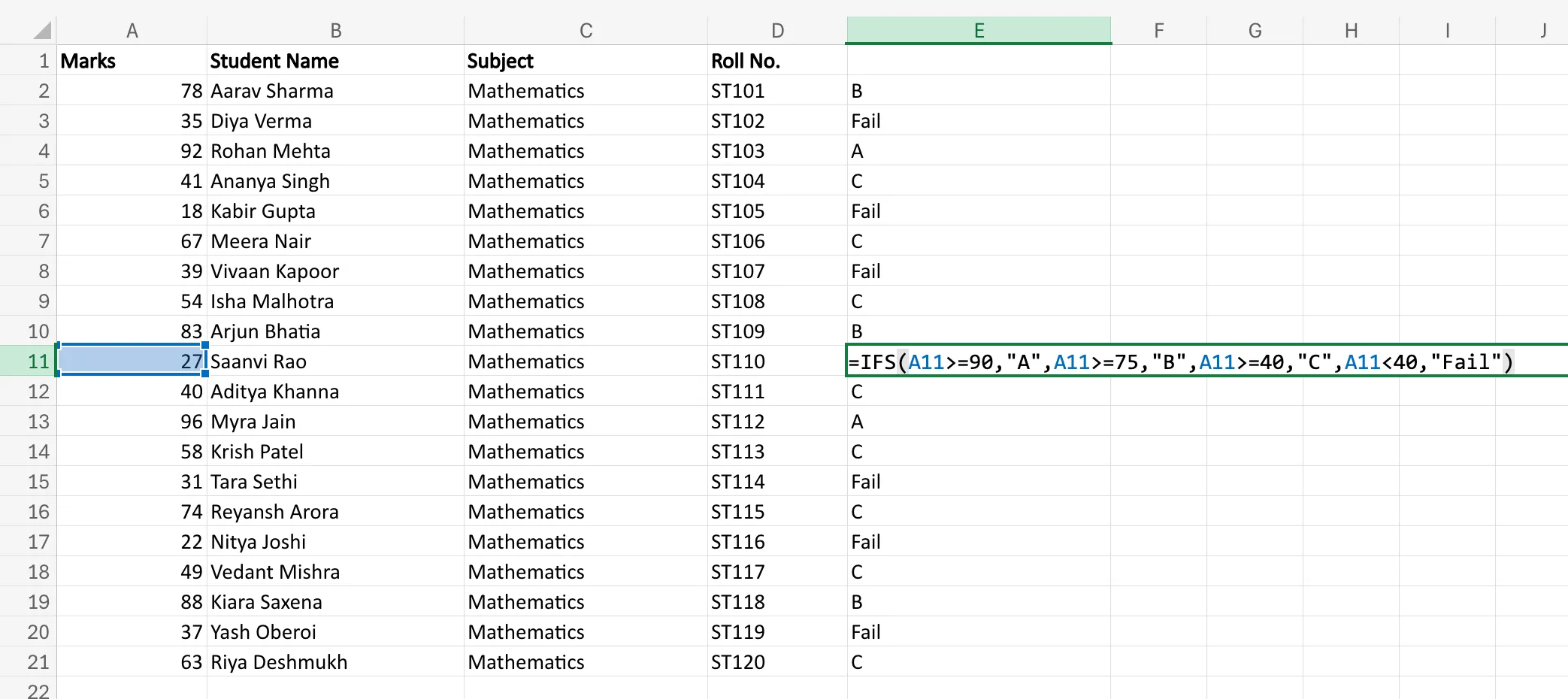Select row header 1
The width and height of the screenshot is (1568, 699).
tap(43, 60)
